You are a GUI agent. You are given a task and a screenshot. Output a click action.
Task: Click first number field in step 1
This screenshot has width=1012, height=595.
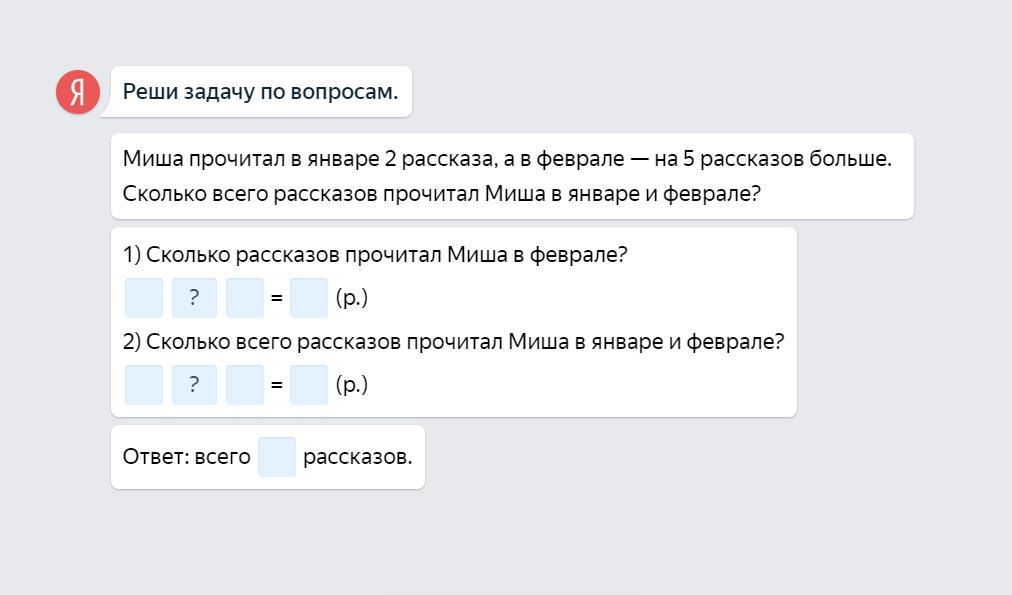tap(144, 298)
